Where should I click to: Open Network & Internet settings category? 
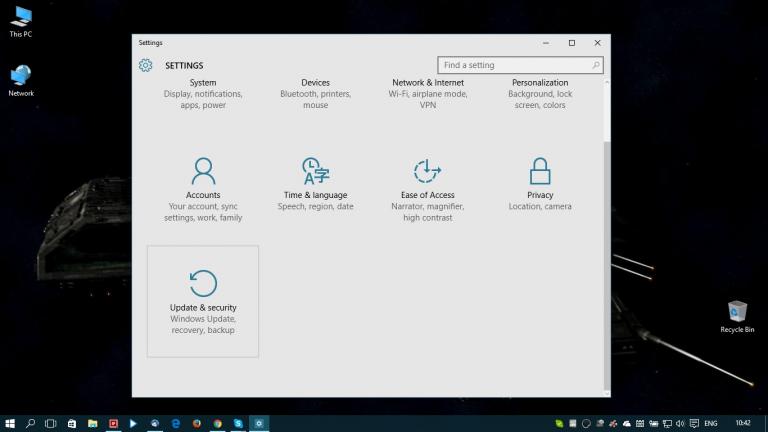(x=428, y=93)
